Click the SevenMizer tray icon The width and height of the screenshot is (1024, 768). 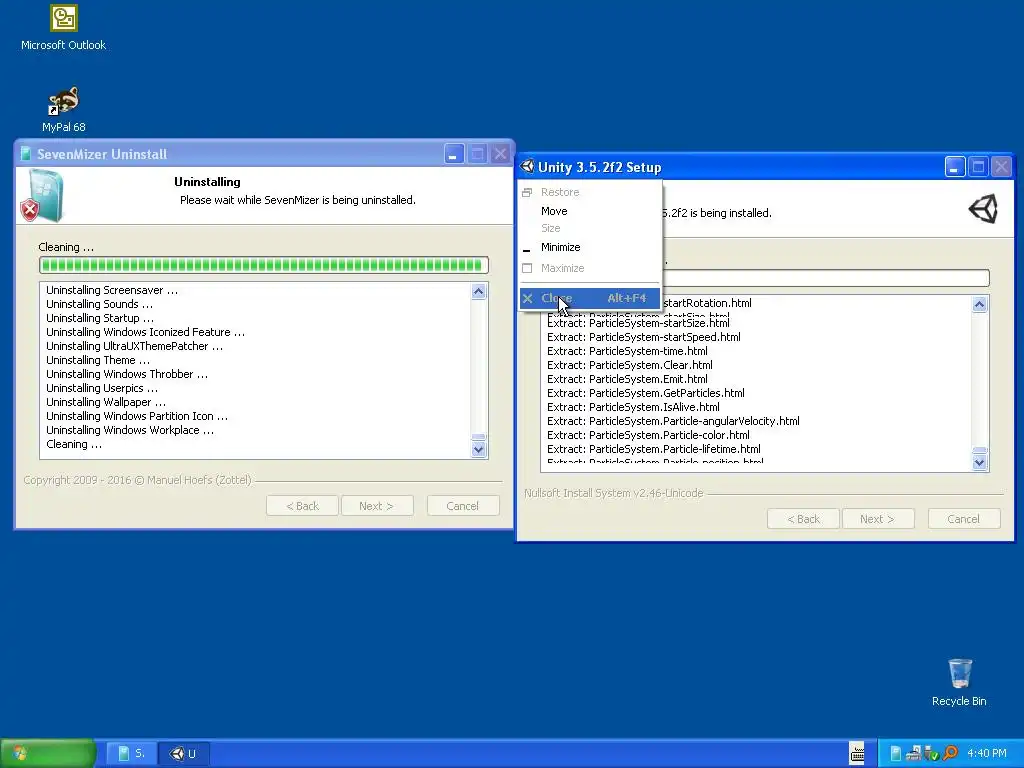pos(896,754)
